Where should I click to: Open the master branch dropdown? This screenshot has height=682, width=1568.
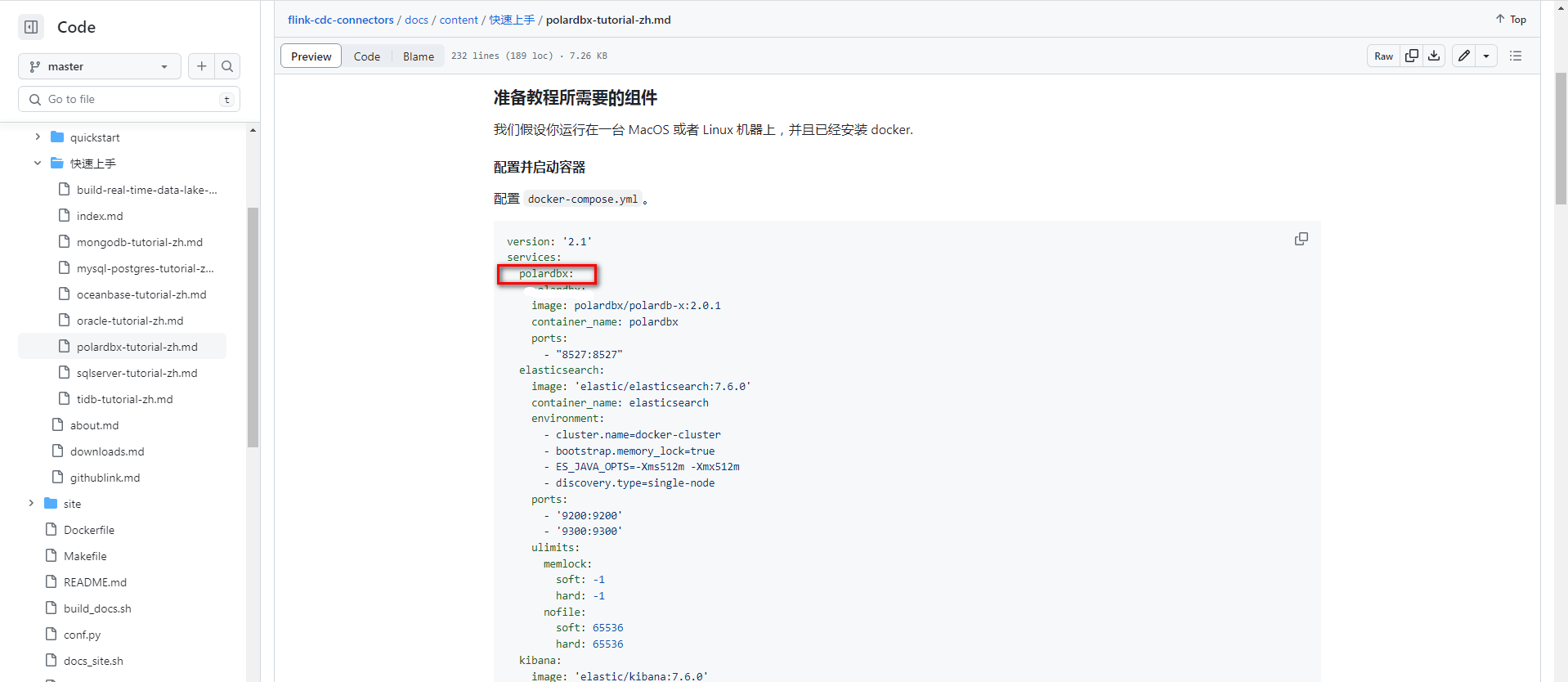click(x=100, y=66)
